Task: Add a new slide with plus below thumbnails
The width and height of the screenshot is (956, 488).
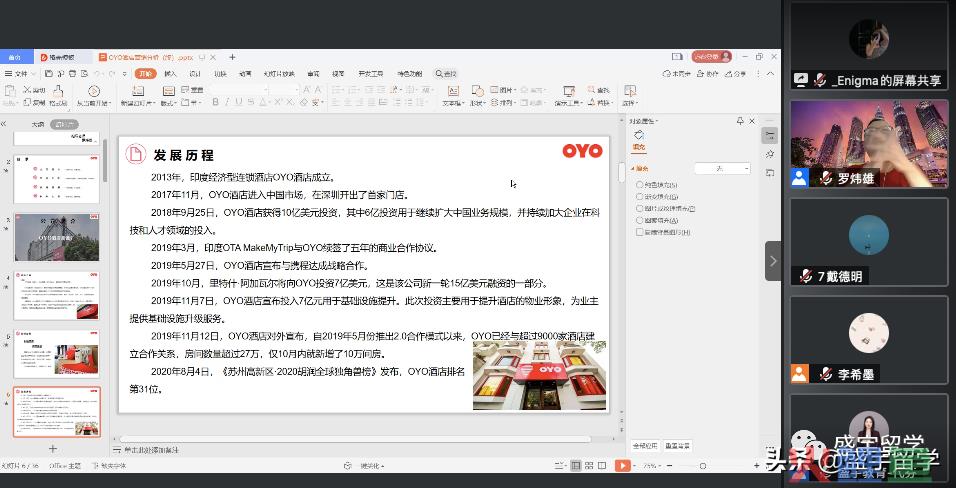Action: (52, 448)
